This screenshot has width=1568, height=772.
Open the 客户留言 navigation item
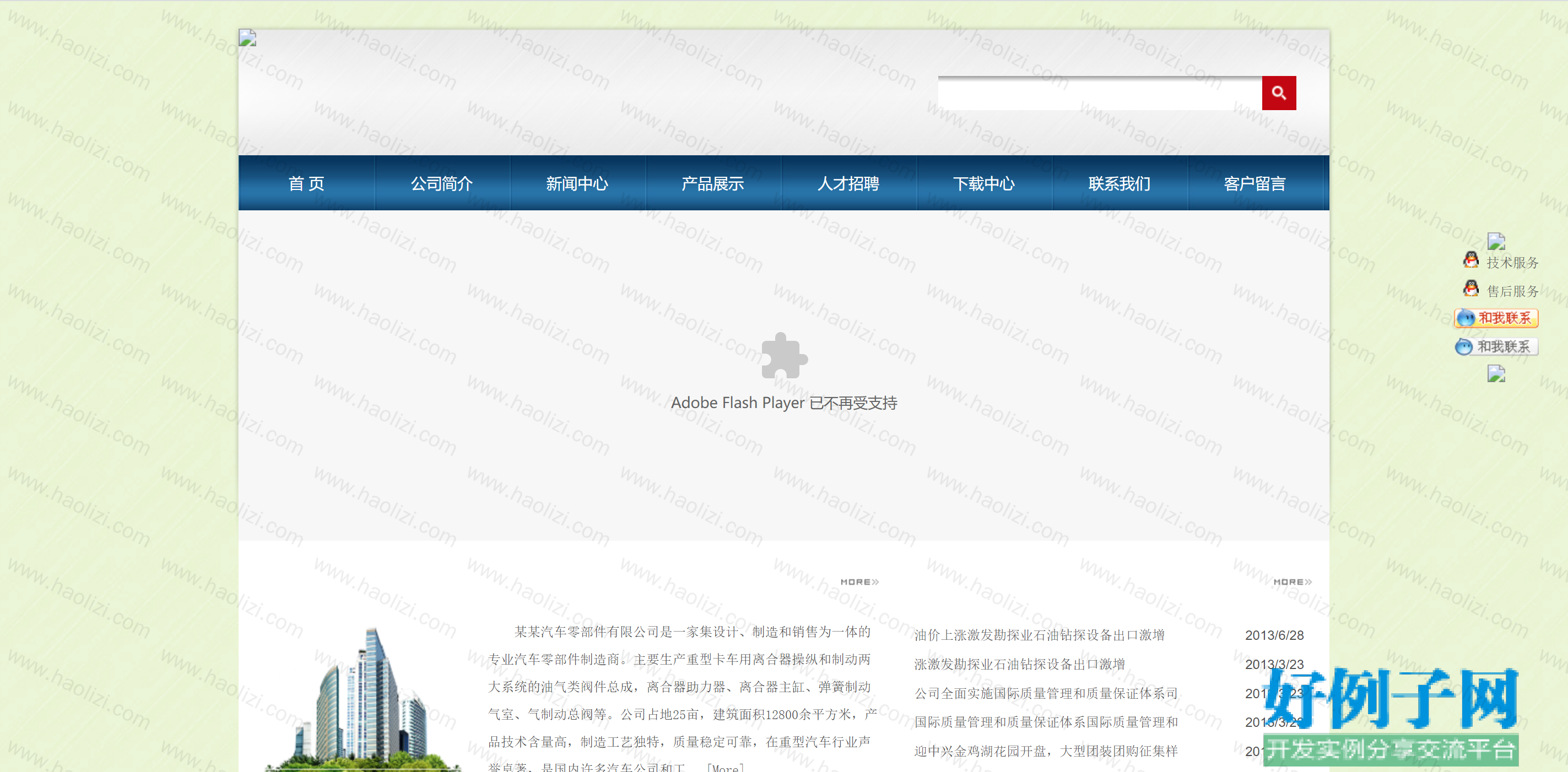click(1255, 183)
